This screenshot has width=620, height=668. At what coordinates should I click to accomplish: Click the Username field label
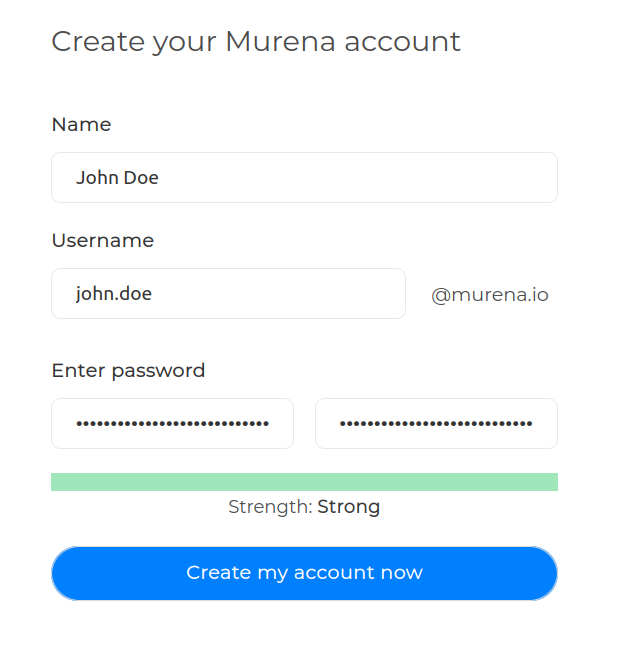102,241
